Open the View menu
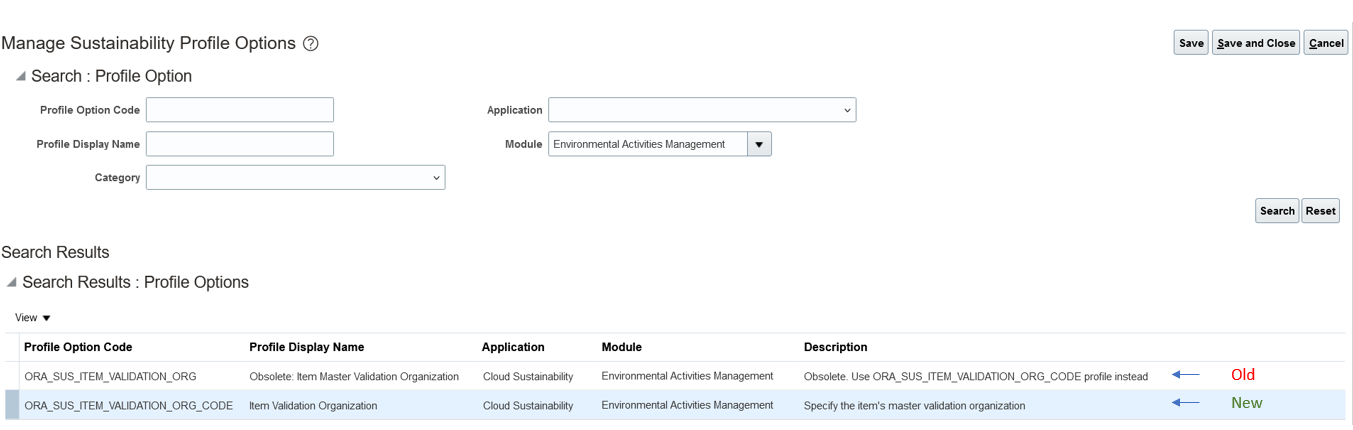 click(x=33, y=318)
